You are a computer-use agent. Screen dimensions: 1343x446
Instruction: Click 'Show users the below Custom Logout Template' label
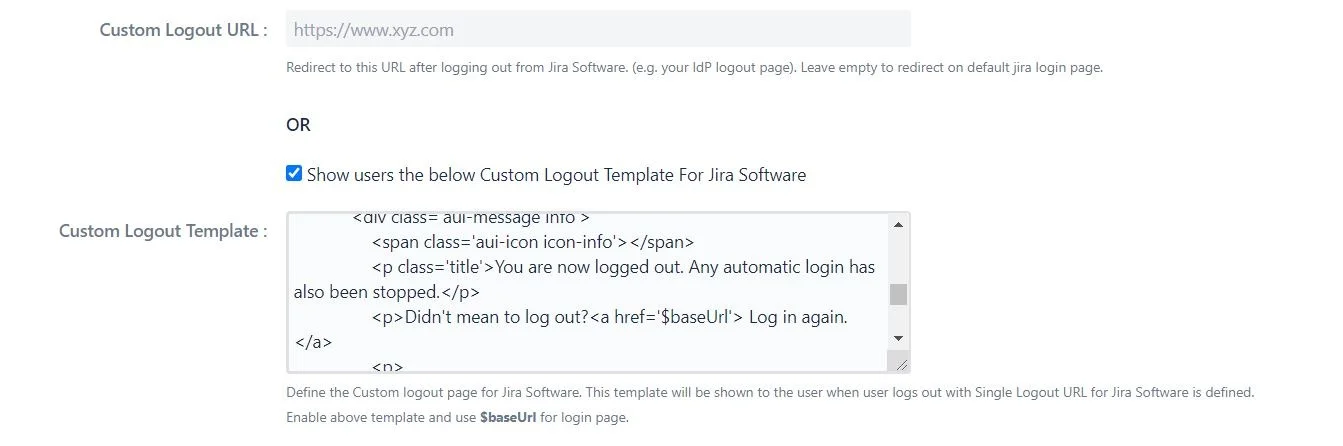tap(556, 174)
